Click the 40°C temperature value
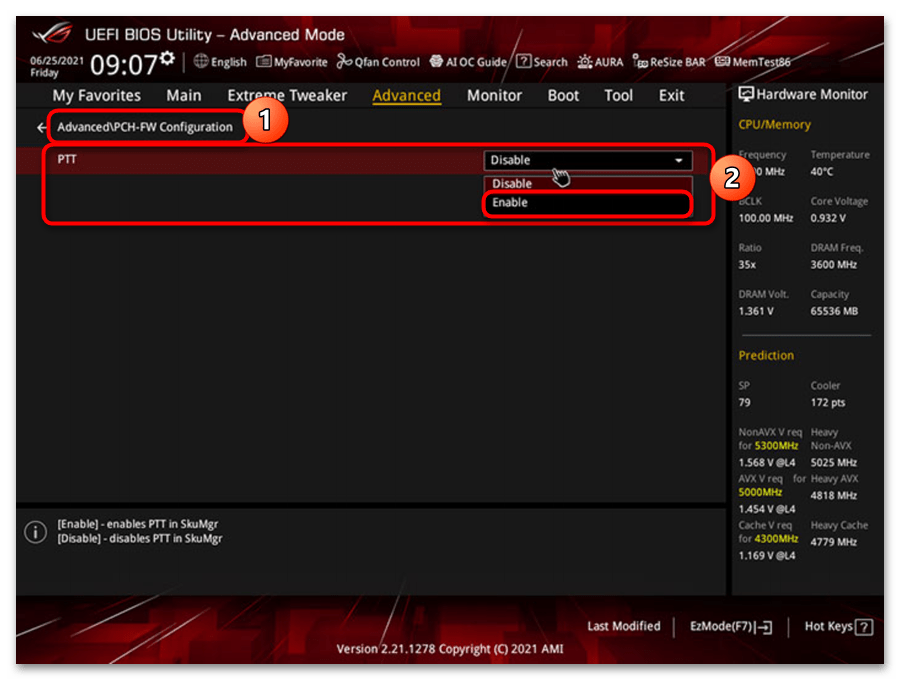Viewport: 900px width, 680px height. pyautogui.click(x=822, y=172)
